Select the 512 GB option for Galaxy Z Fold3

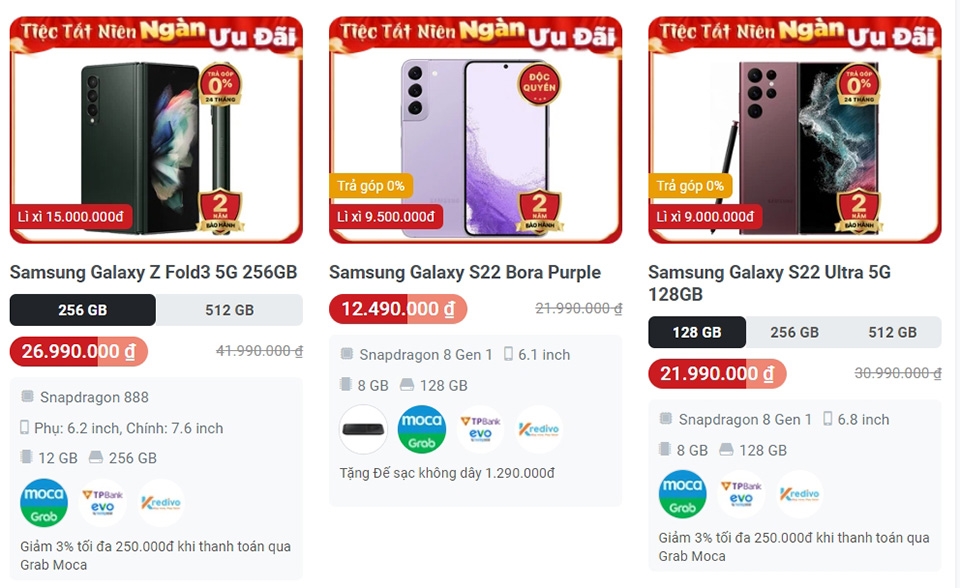229,310
